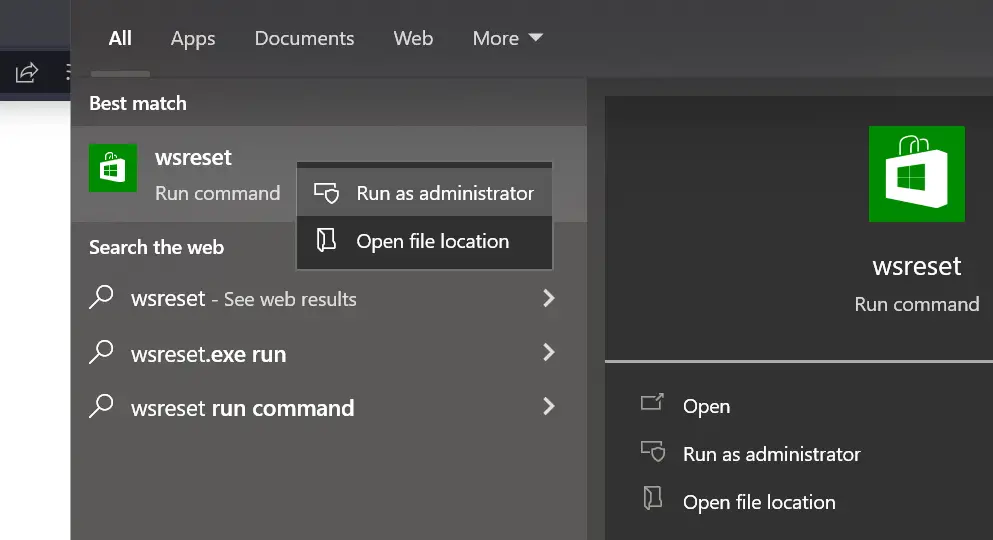Screen dimensions: 993x540
Task: Click the small green Store icon beside wsreset
Action: (x=113, y=168)
